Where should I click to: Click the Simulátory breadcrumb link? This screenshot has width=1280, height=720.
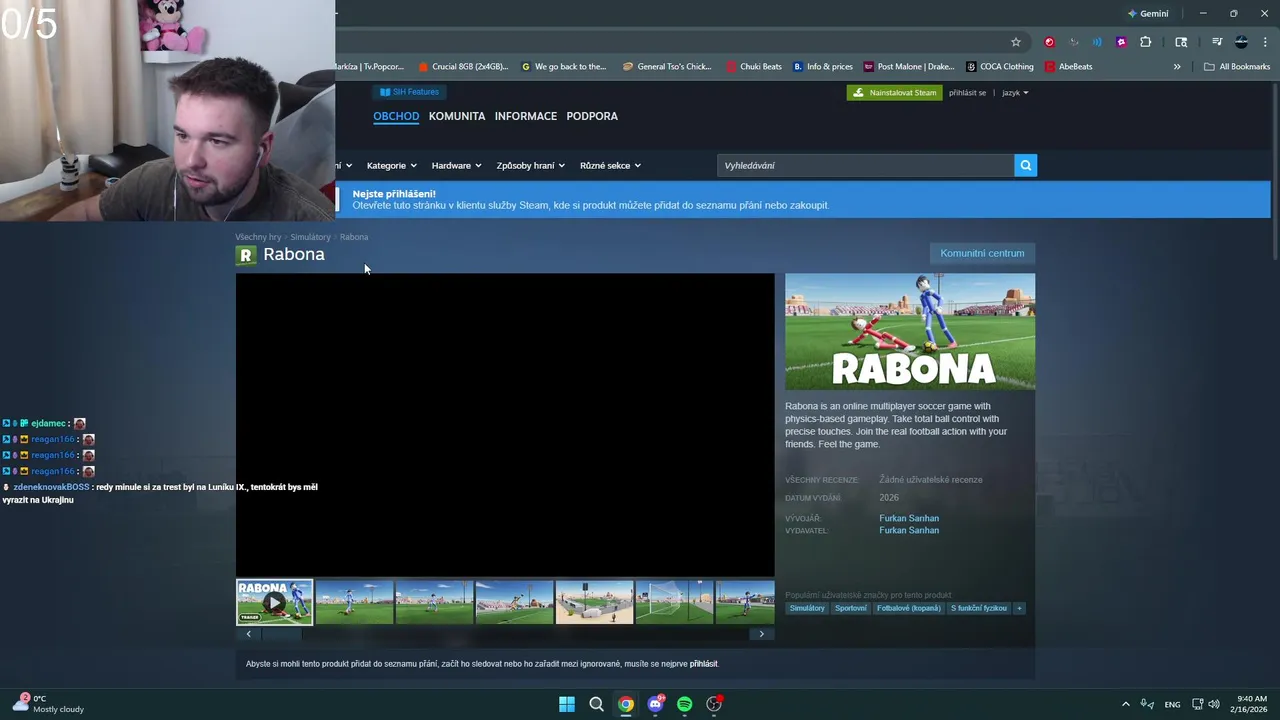310,237
